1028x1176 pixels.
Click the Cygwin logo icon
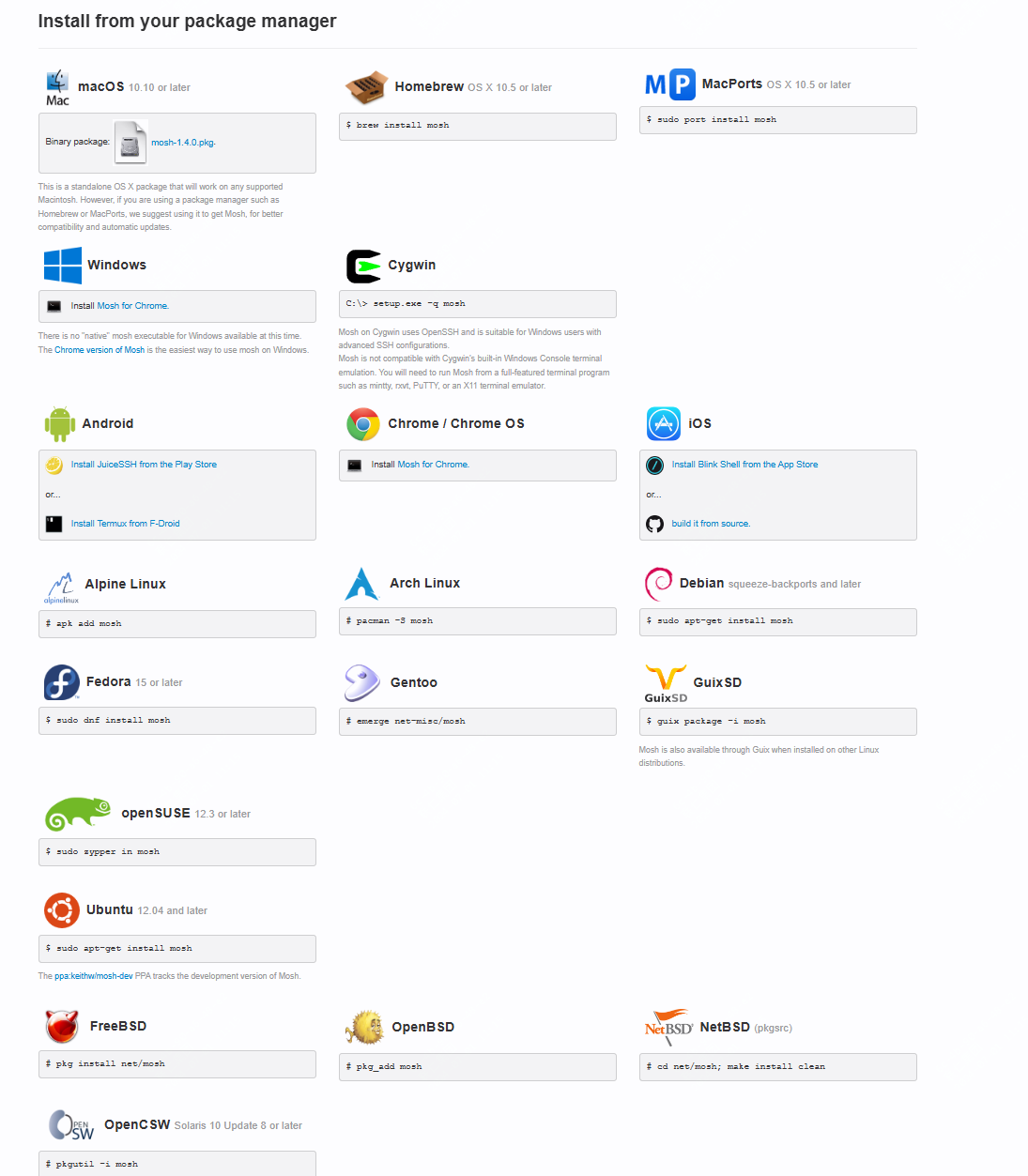point(363,267)
